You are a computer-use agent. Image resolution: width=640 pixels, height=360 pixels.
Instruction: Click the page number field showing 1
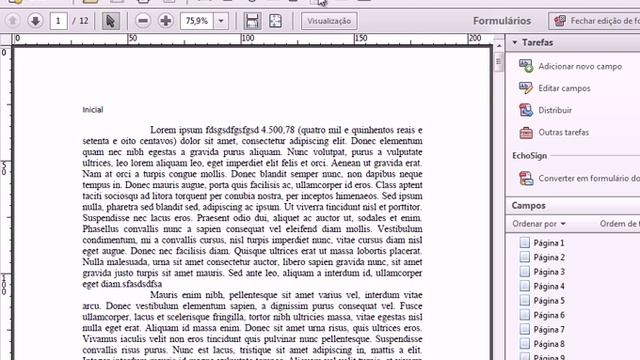point(58,21)
